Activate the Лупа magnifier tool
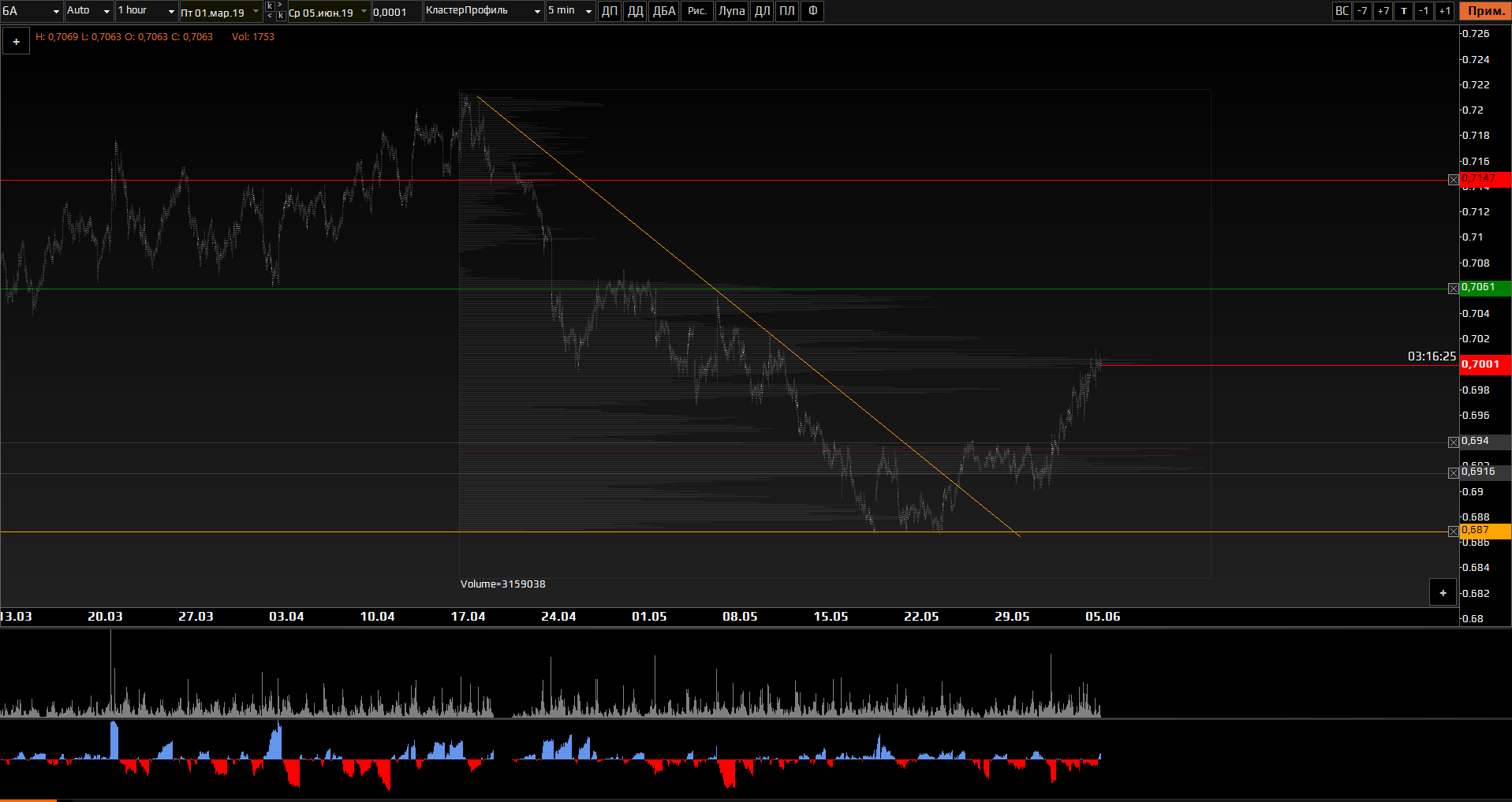The image size is (1512, 802). 731,11
